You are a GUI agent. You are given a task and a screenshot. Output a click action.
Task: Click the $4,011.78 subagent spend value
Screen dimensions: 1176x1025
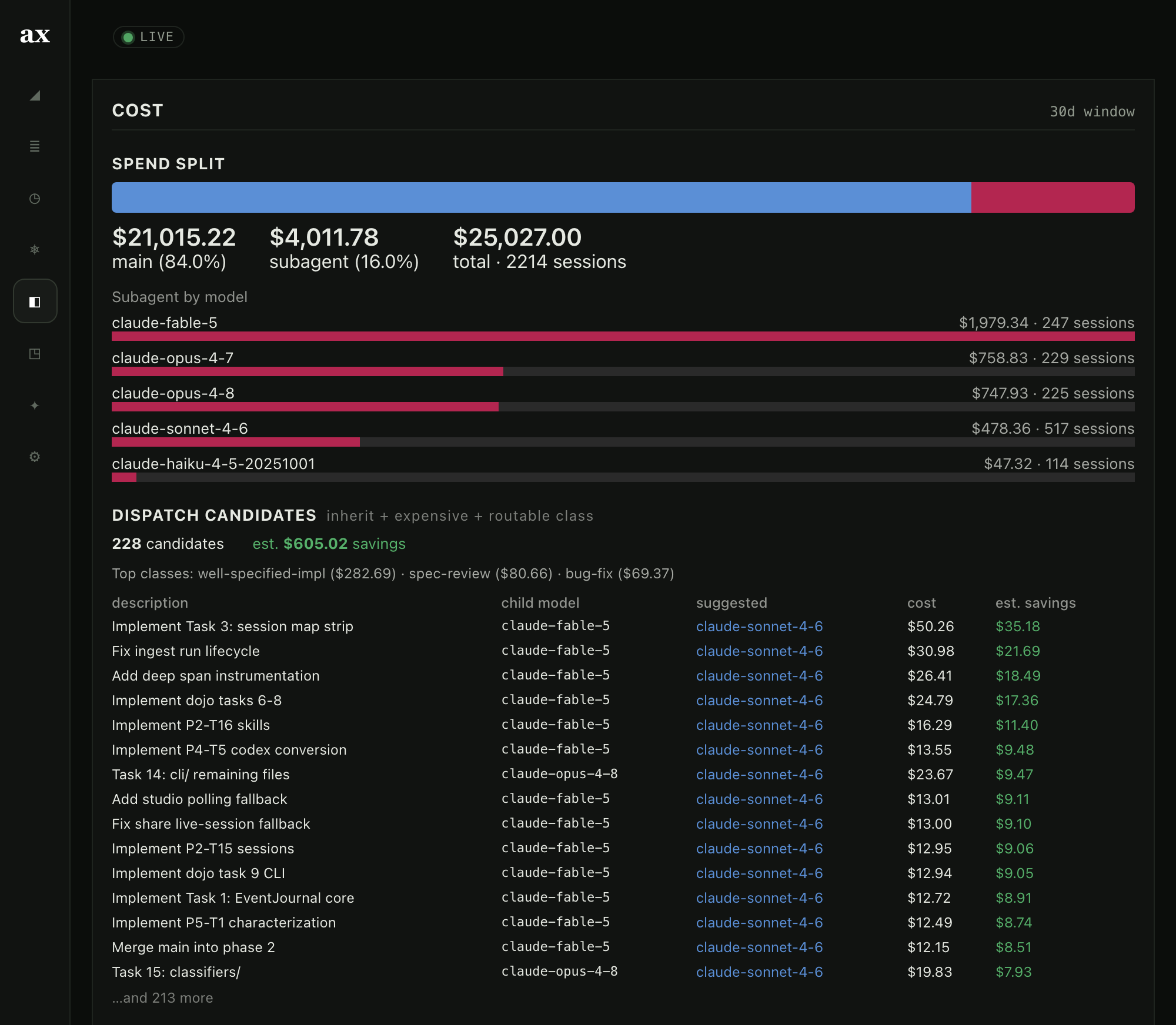(x=324, y=237)
